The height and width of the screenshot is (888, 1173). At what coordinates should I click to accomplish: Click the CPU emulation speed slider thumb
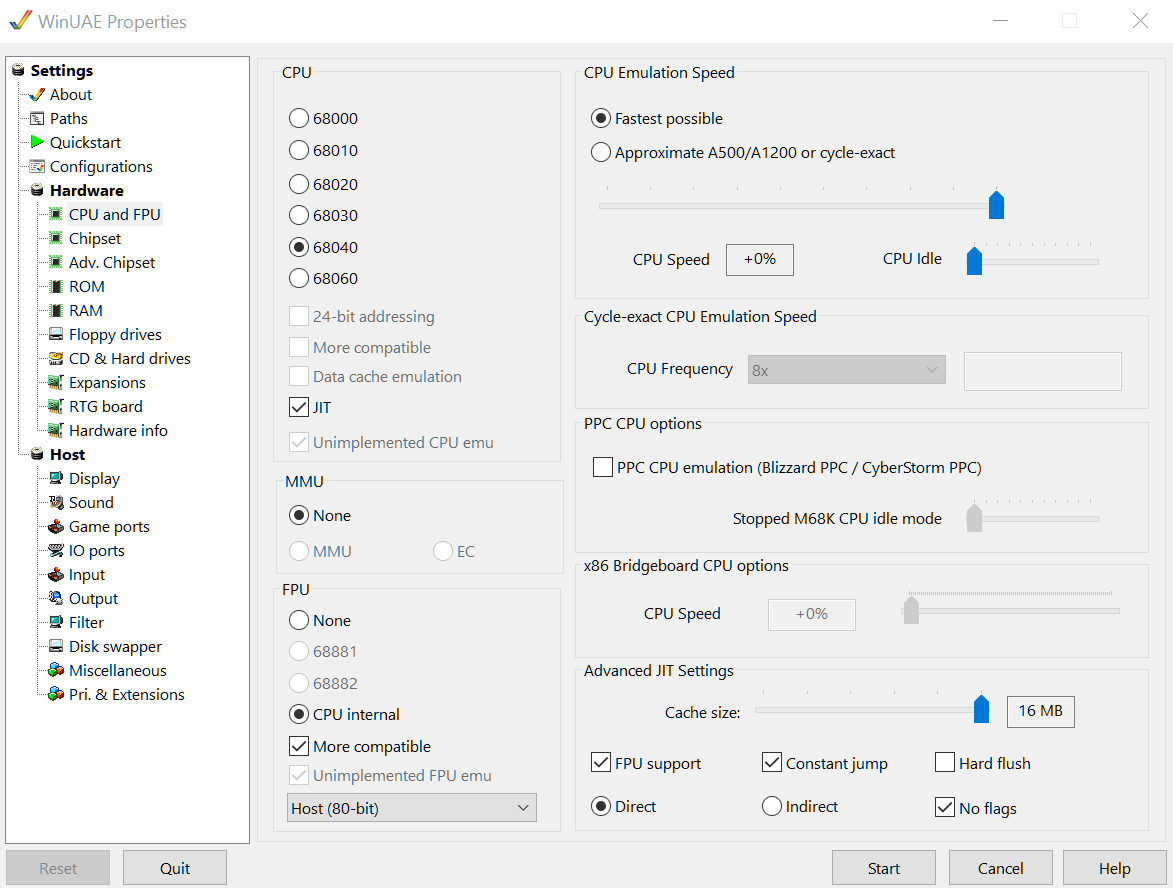[x=996, y=205]
